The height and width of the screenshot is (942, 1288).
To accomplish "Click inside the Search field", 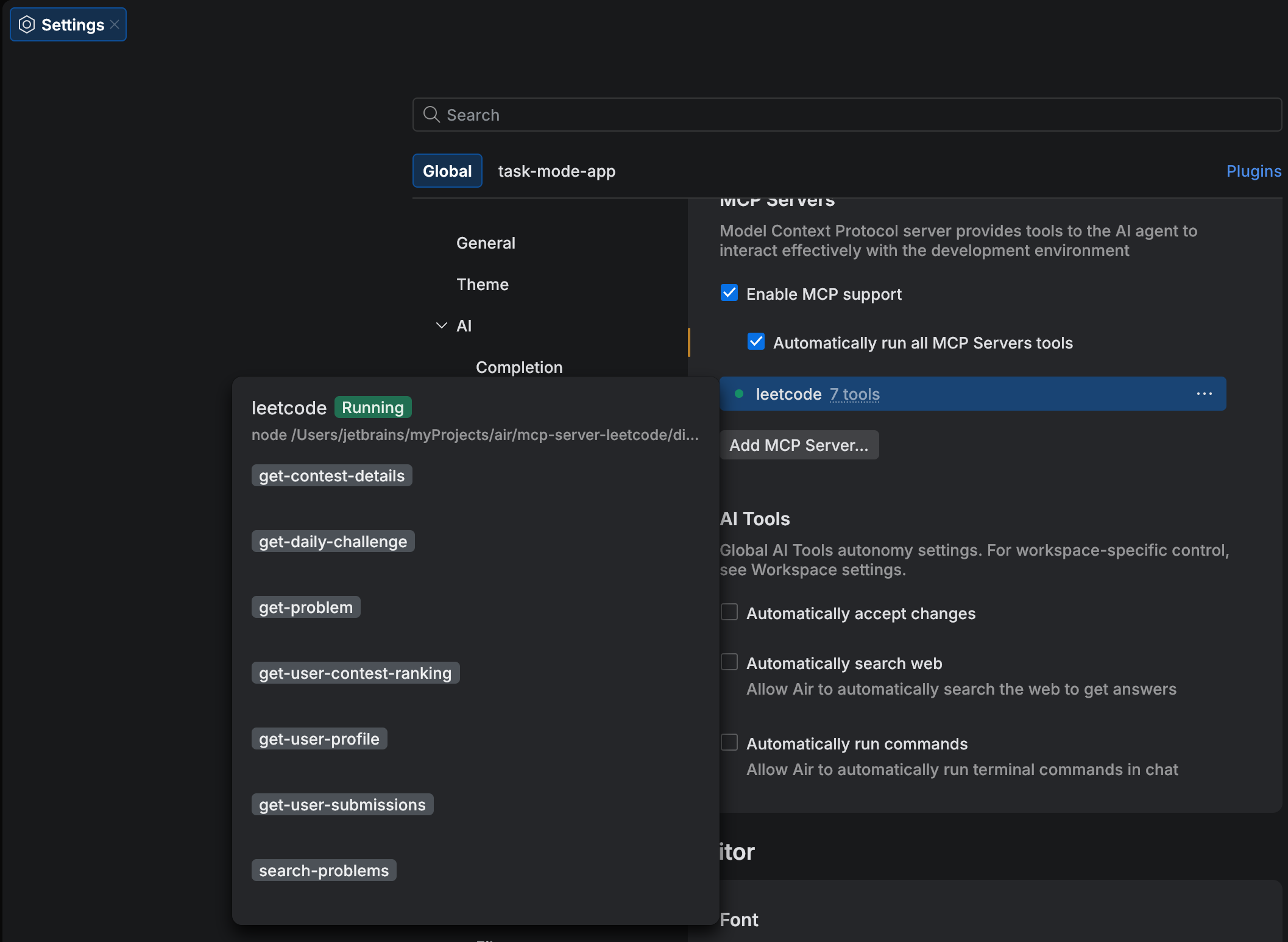I will tap(731, 115).
